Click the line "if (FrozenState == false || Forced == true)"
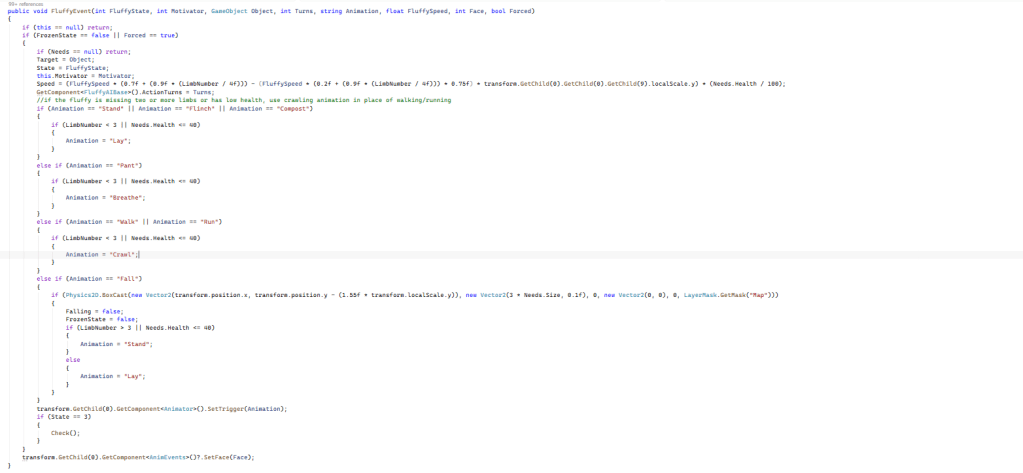The height and width of the screenshot is (473, 1023). pos(100,35)
